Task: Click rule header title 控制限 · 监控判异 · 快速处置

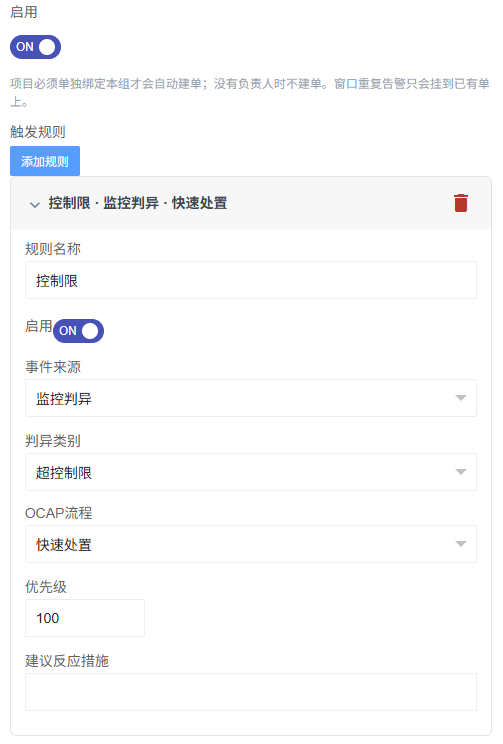Action: pyautogui.click(x=138, y=203)
